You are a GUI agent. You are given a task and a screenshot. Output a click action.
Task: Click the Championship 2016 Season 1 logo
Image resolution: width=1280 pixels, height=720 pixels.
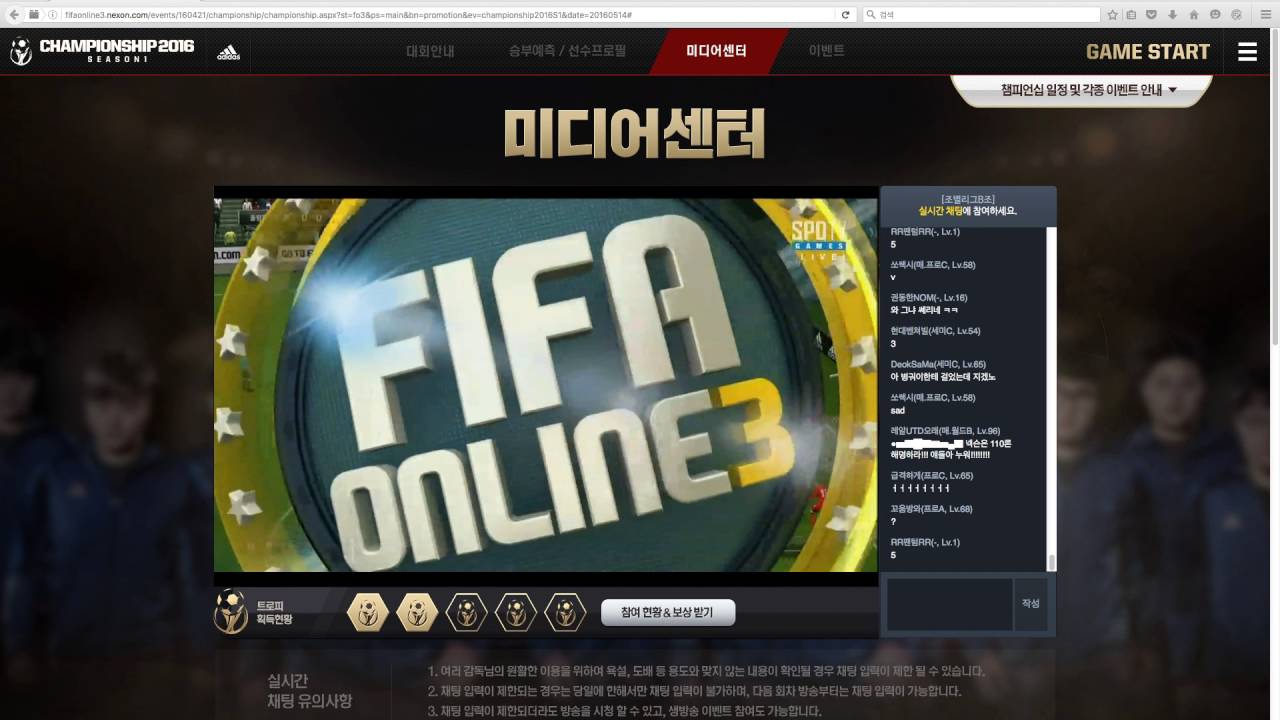[x=102, y=51]
